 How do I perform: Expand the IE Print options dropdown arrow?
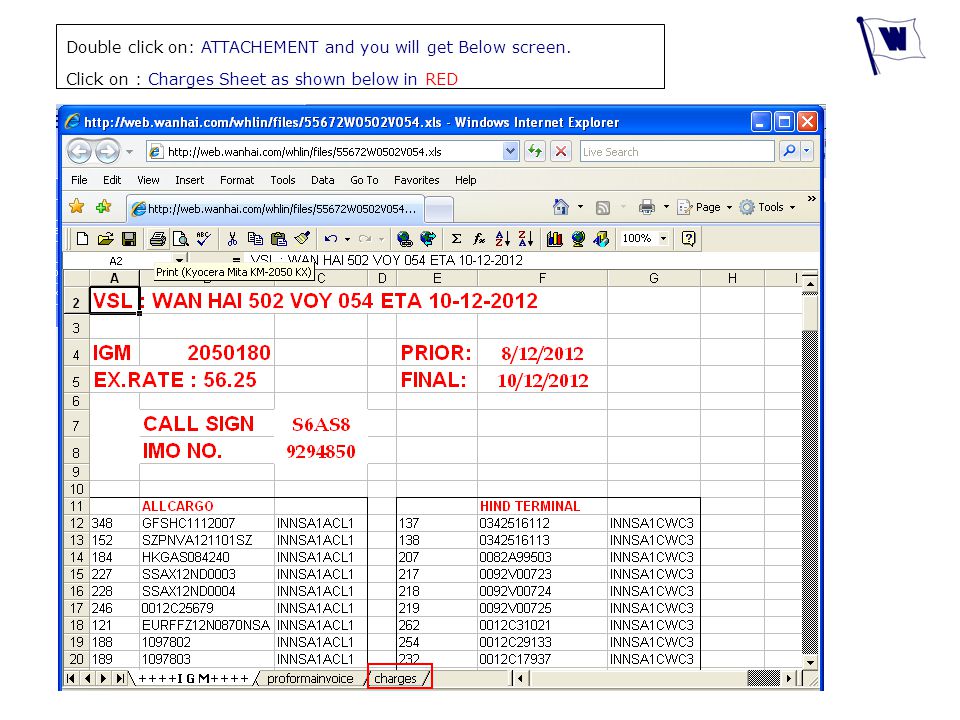(x=666, y=207)
